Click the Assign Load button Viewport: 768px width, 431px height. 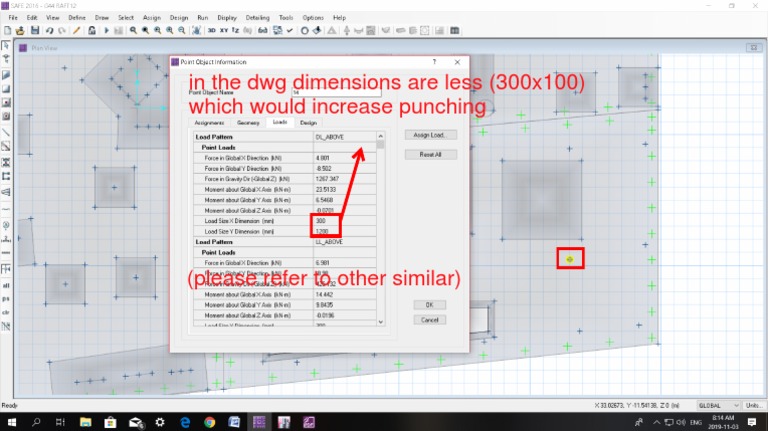pyautogui.click(x=430, y=135)
